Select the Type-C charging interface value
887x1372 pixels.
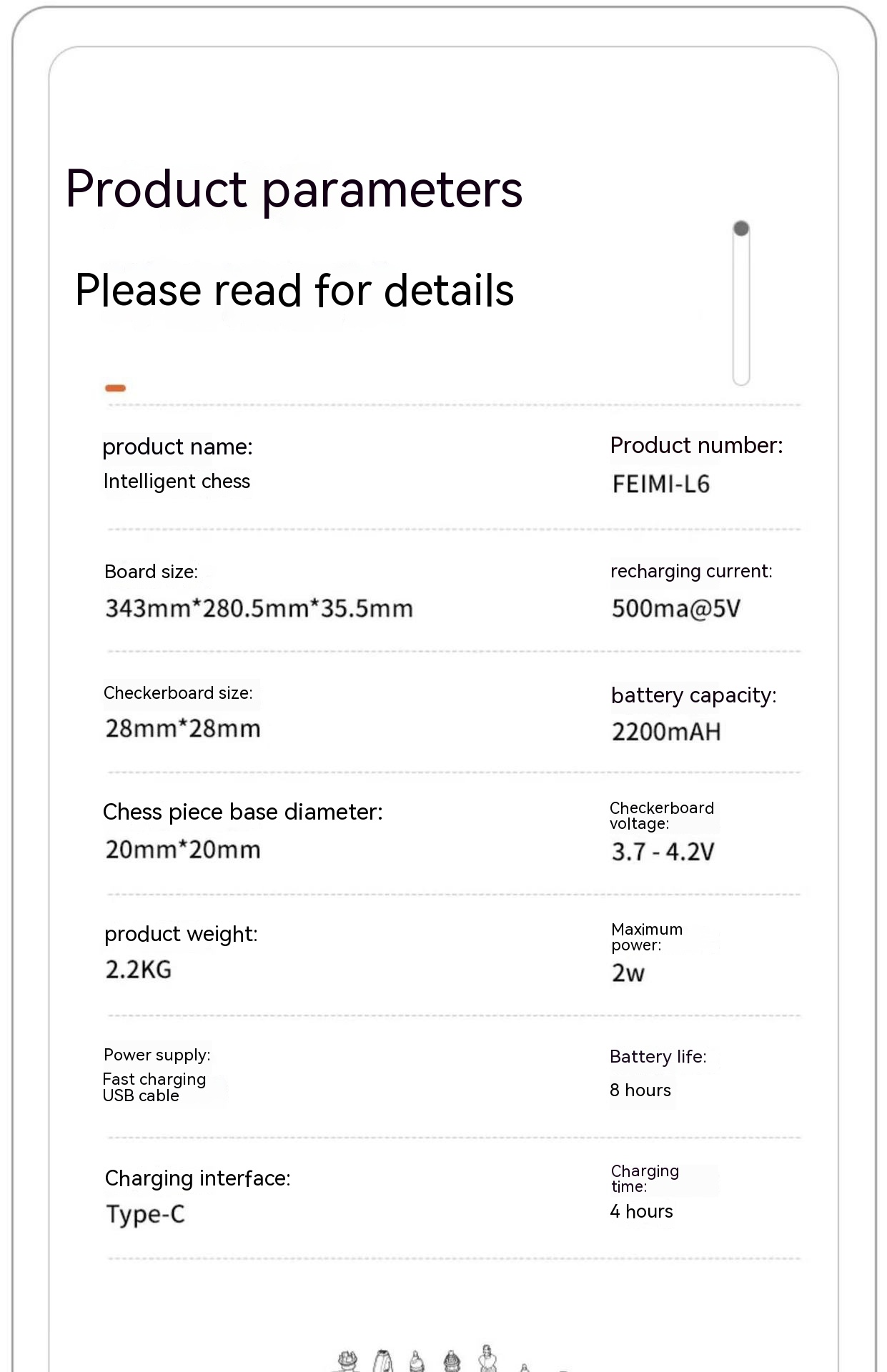(x=146, y=1214)
